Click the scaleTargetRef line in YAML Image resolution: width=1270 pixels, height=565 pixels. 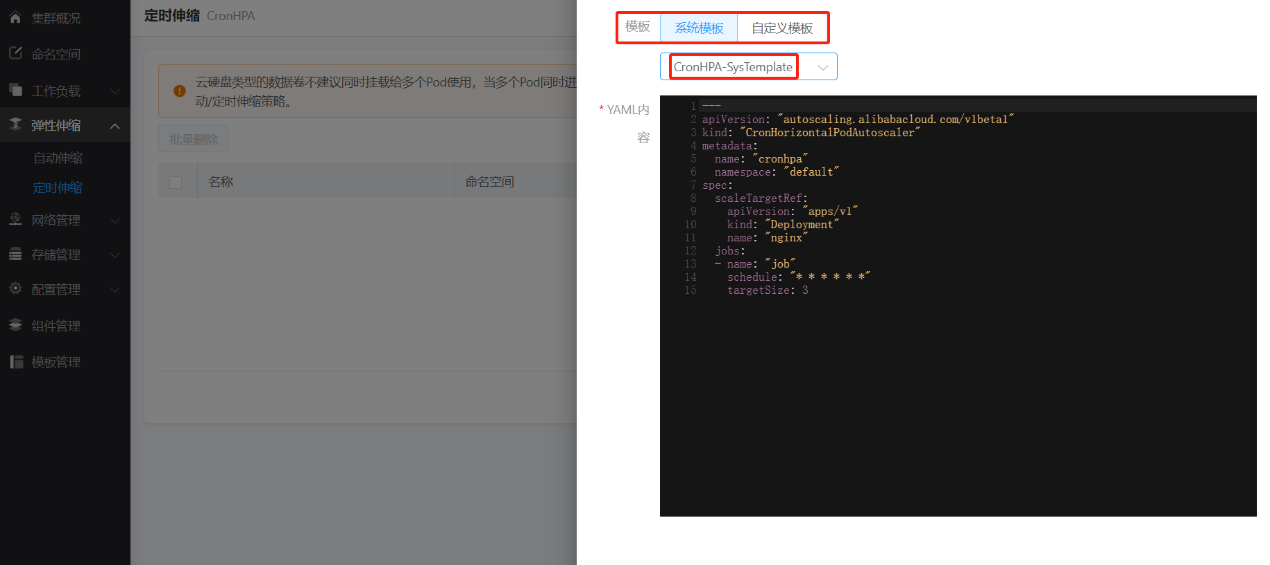click(x=761, y=198)
